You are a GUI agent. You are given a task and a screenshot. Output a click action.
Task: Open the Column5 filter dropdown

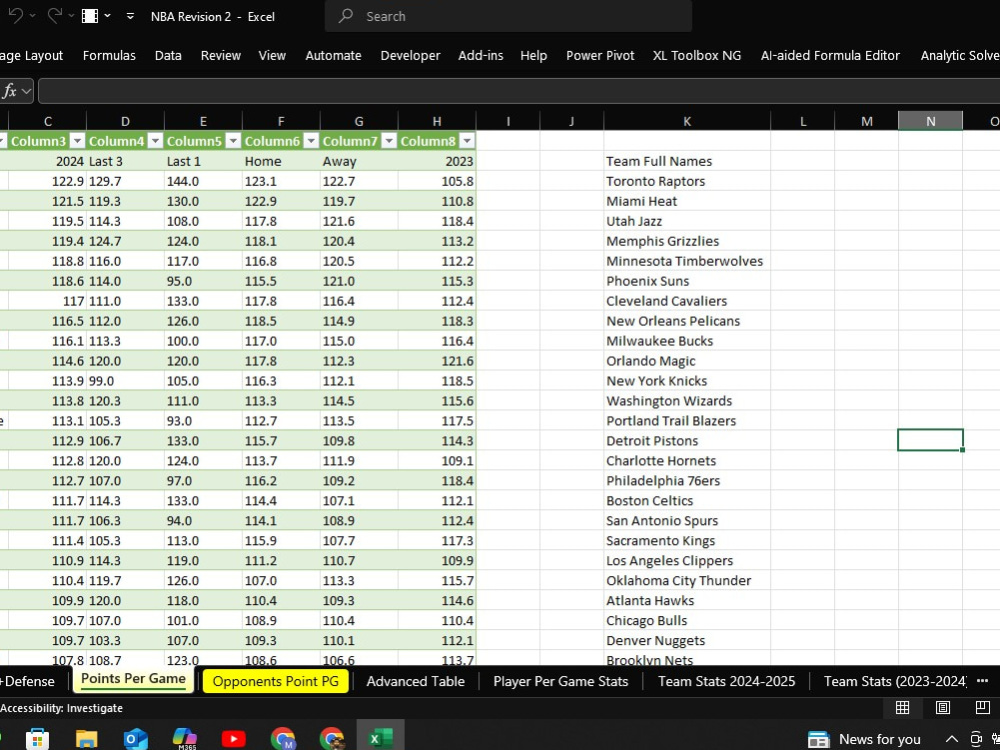[233, 141]
